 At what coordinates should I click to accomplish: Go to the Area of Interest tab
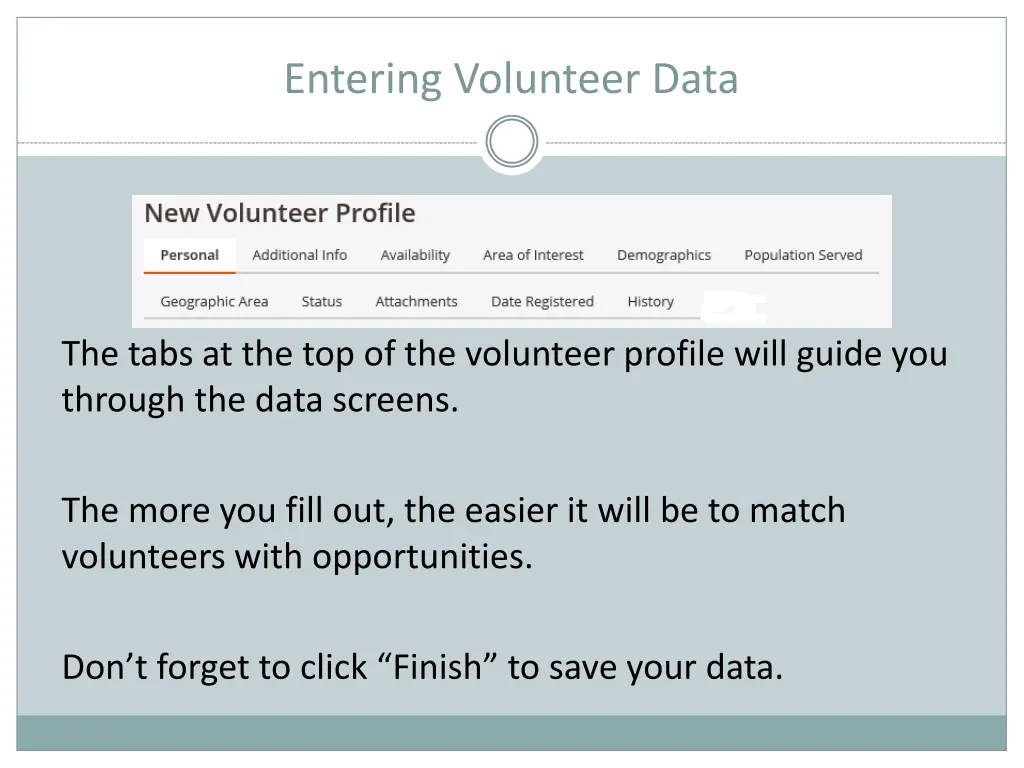pos(533,255)
